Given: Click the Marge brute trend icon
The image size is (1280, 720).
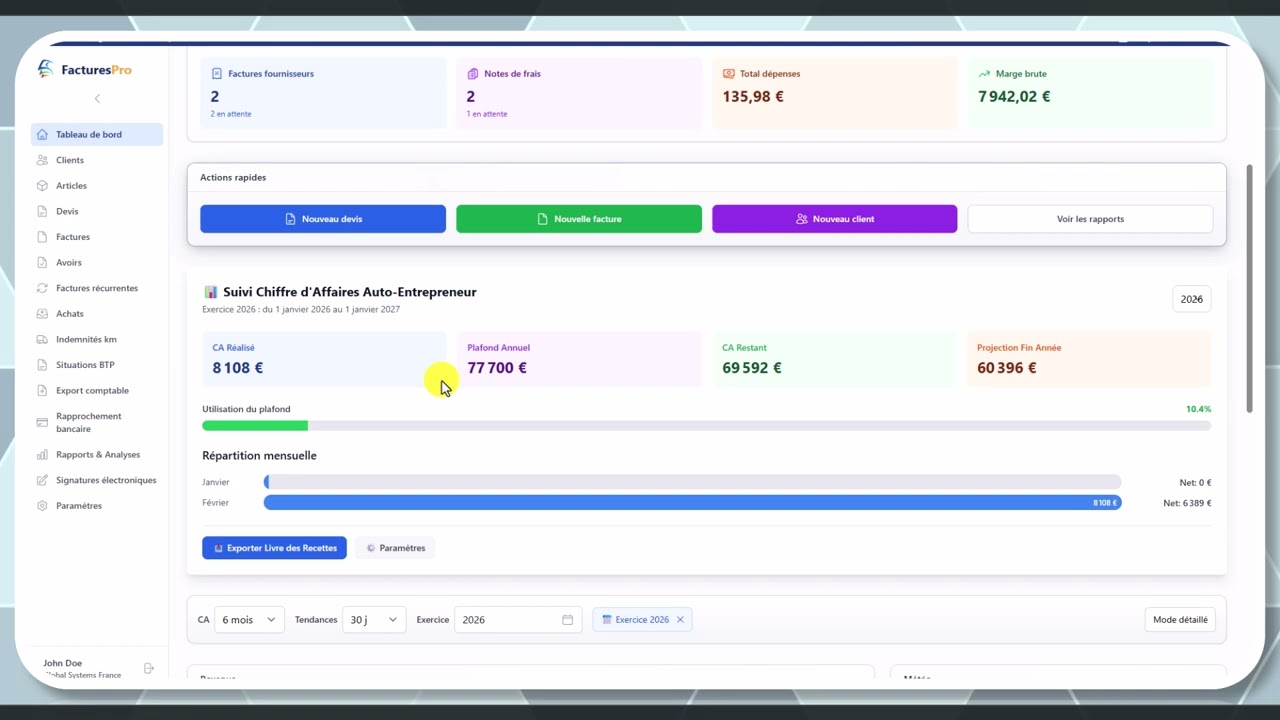Looking at the screenshot, I should (x=984, y=74).
